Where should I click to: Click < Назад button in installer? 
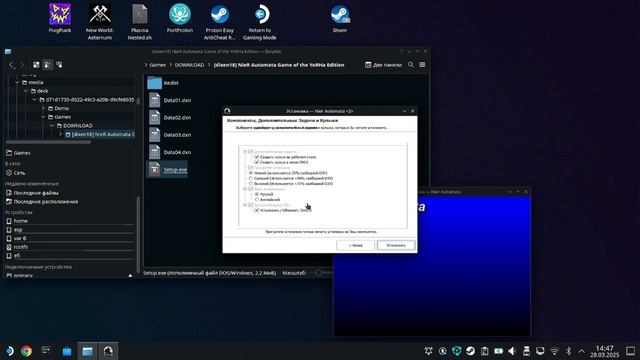point(356,245)
